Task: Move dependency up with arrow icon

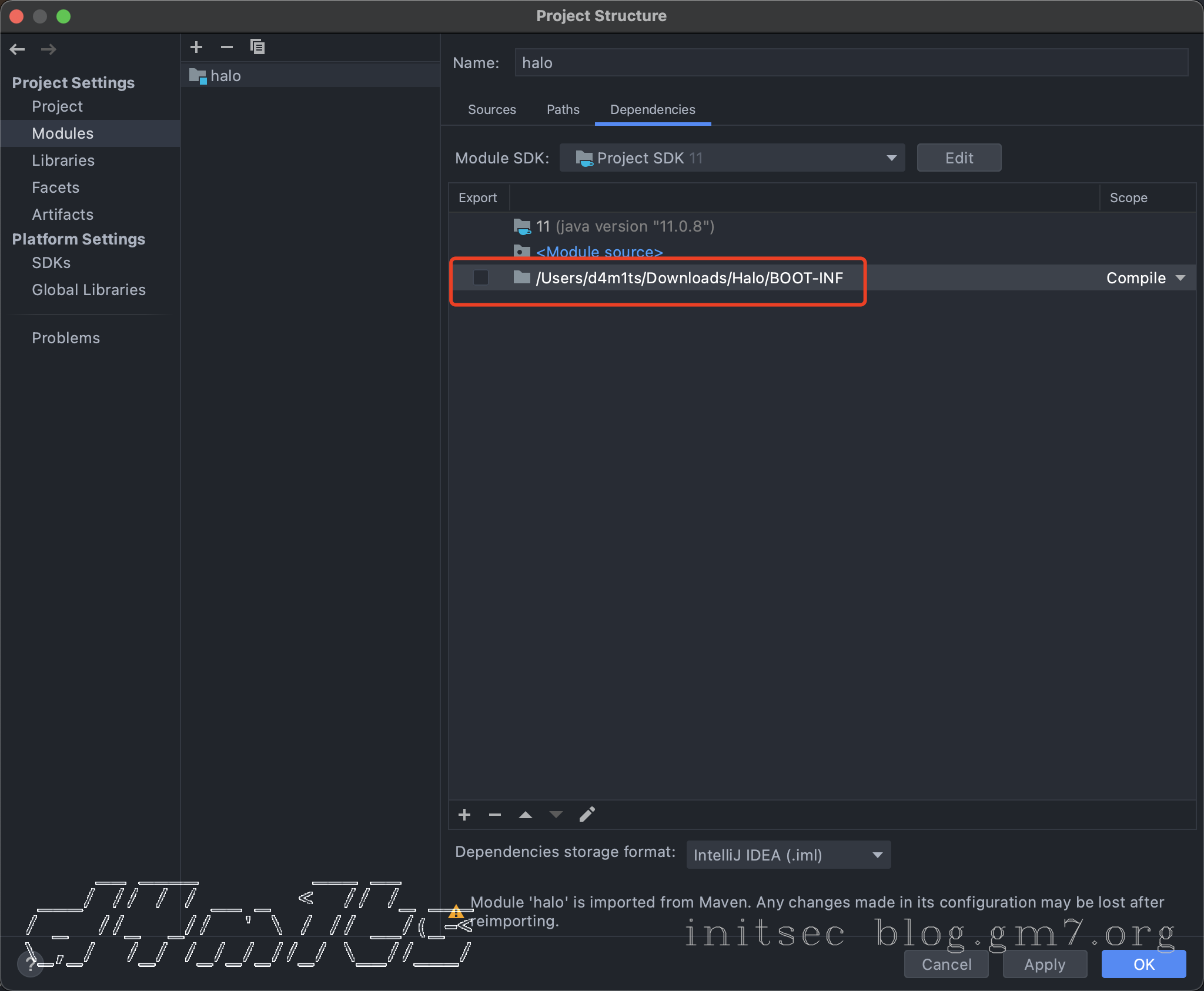Action: [526, 815]
